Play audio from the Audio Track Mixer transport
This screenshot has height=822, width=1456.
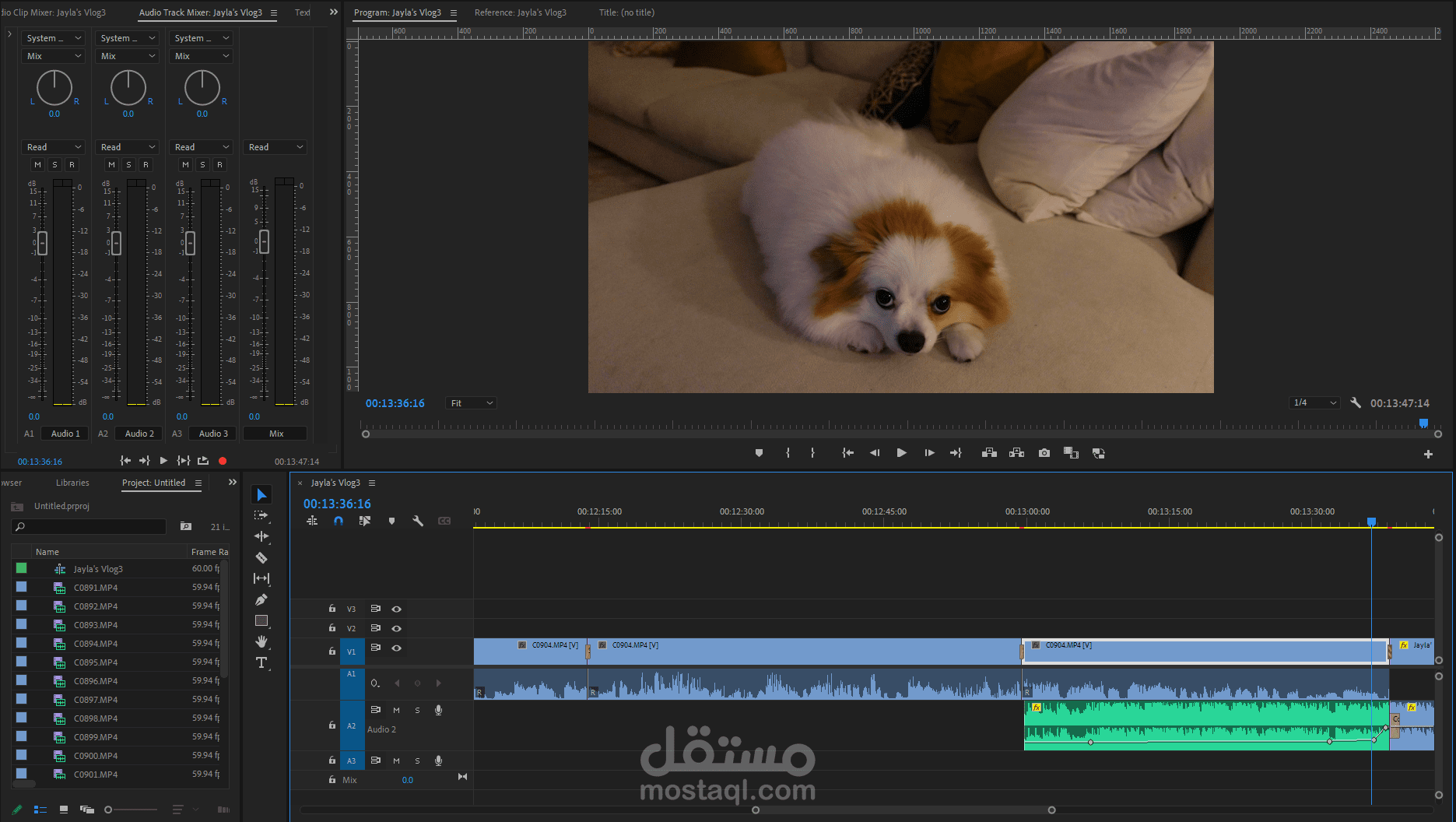(163, 461)
